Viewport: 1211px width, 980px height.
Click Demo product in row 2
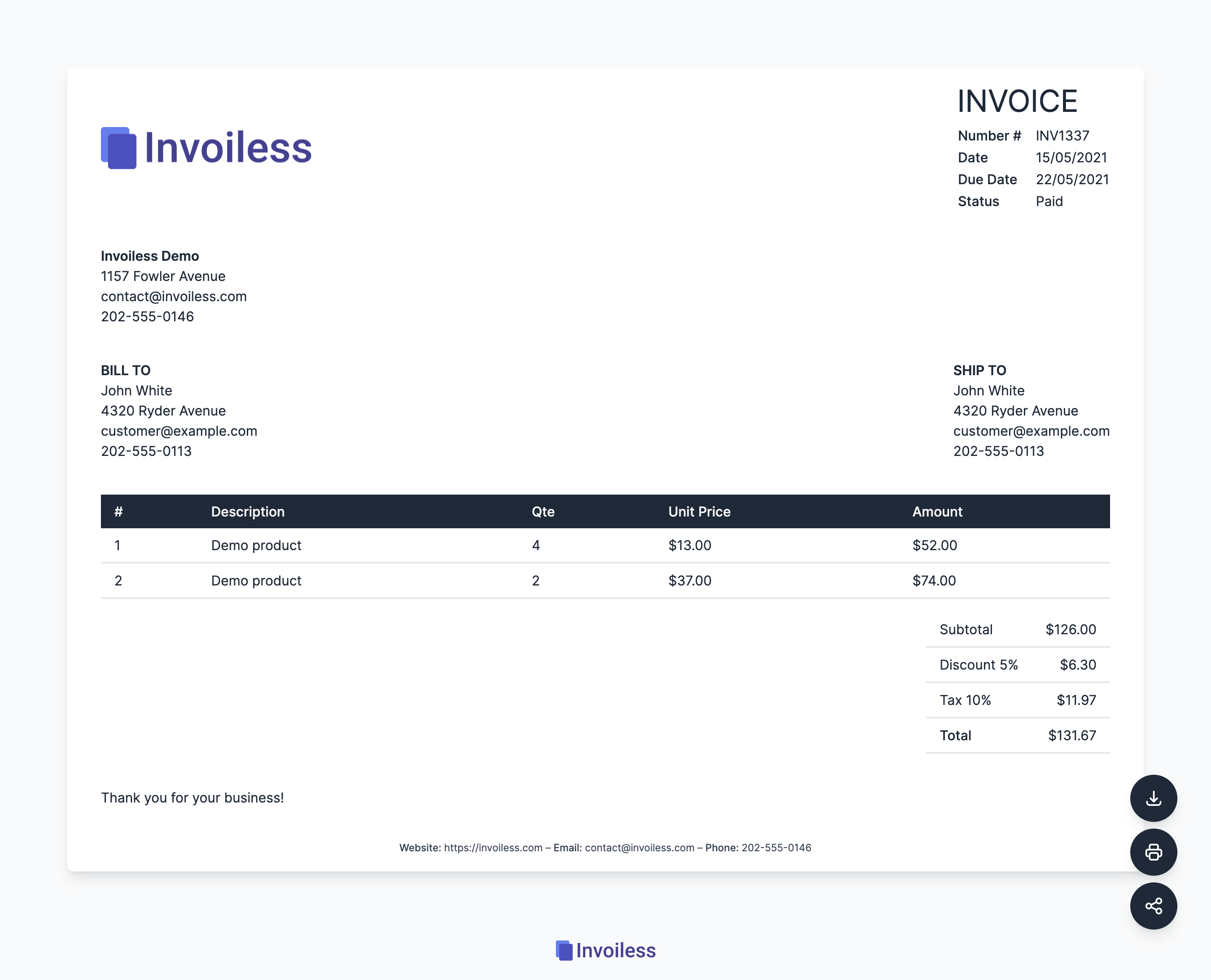click(256, 580)
